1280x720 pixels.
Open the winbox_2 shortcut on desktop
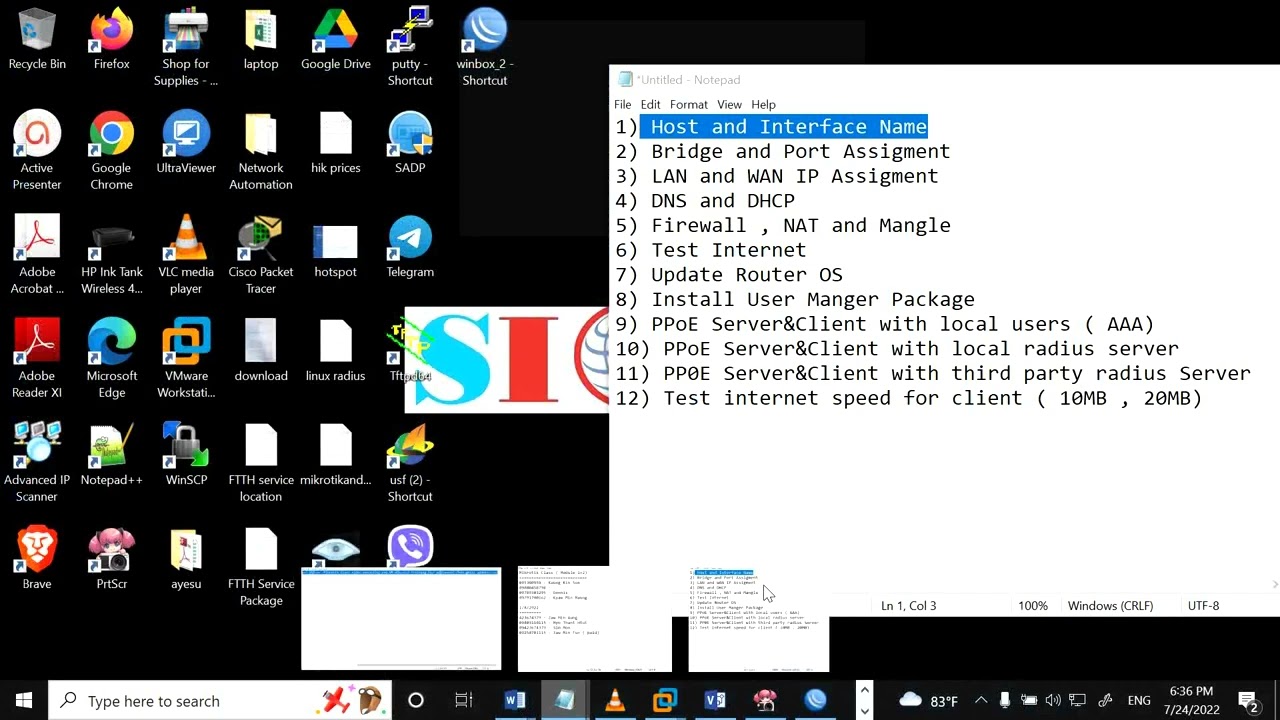click(x=484, y=46)
